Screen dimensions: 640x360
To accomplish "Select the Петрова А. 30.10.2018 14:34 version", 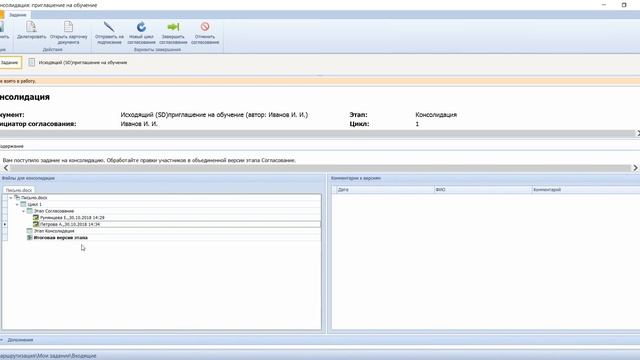I will [70, 224].
